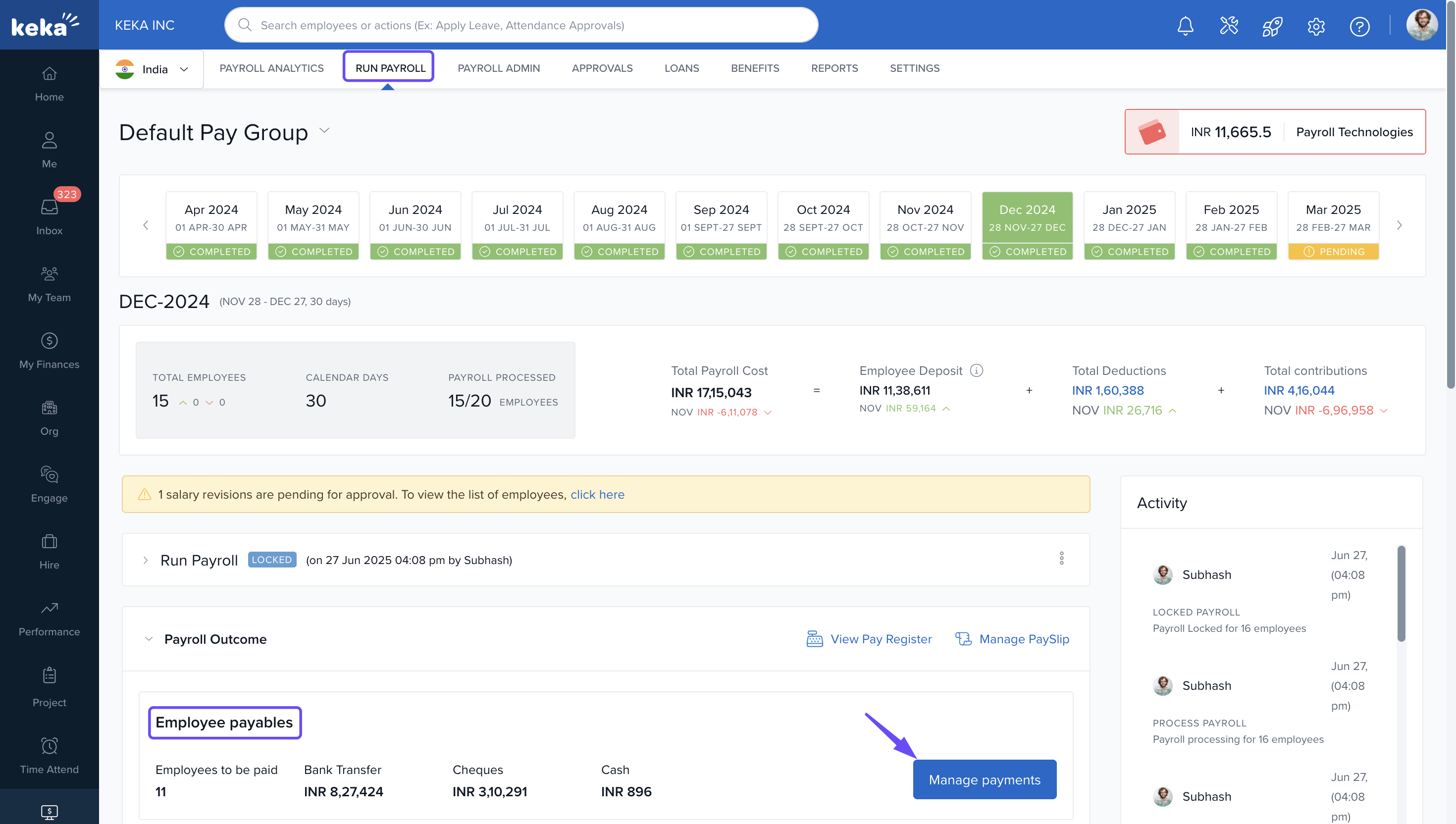Click the Employee Deposit info icon
Viewport: 1456px width, 824px height.
[976, 370]
